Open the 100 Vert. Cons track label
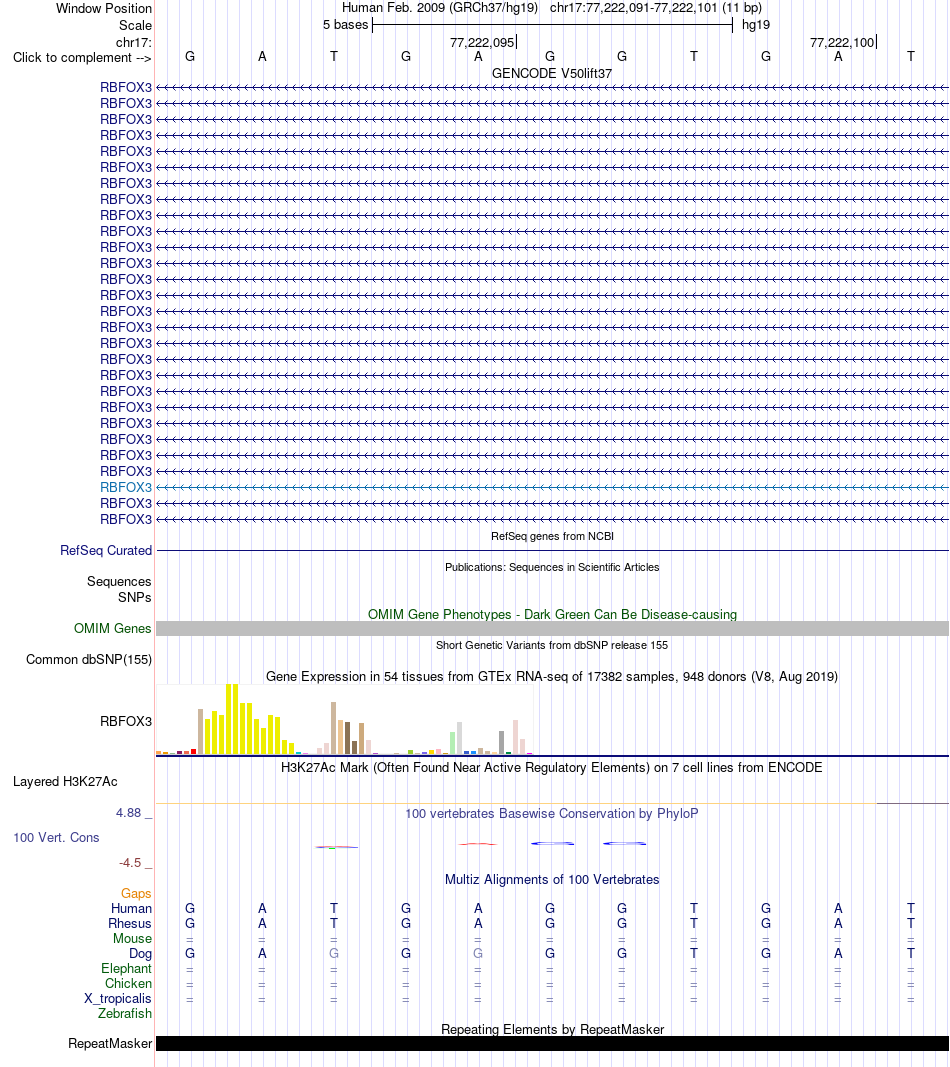This screenshot has height=1067, width=950. point(56,838)
